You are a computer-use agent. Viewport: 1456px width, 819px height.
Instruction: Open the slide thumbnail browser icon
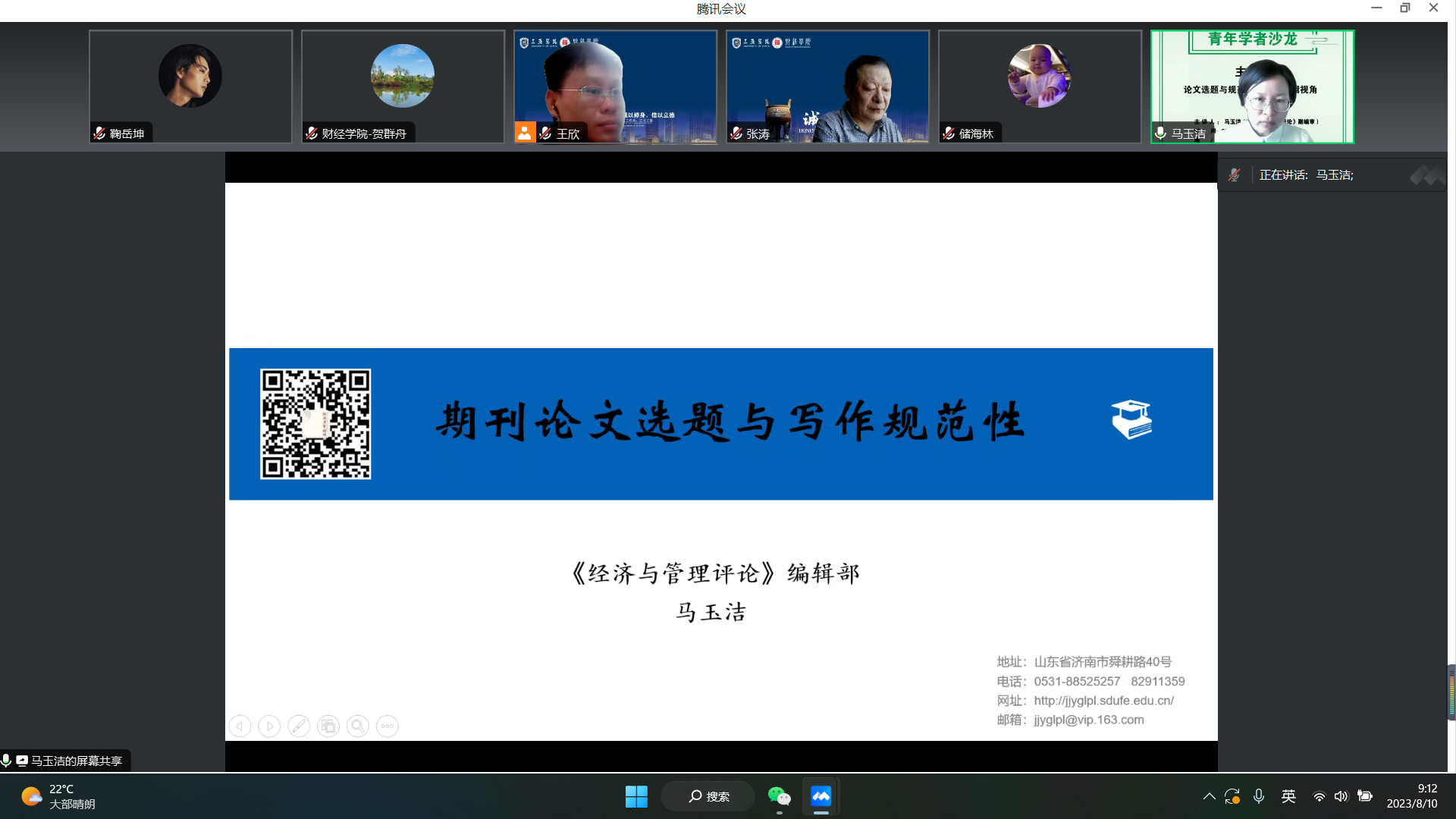point(328,726)
